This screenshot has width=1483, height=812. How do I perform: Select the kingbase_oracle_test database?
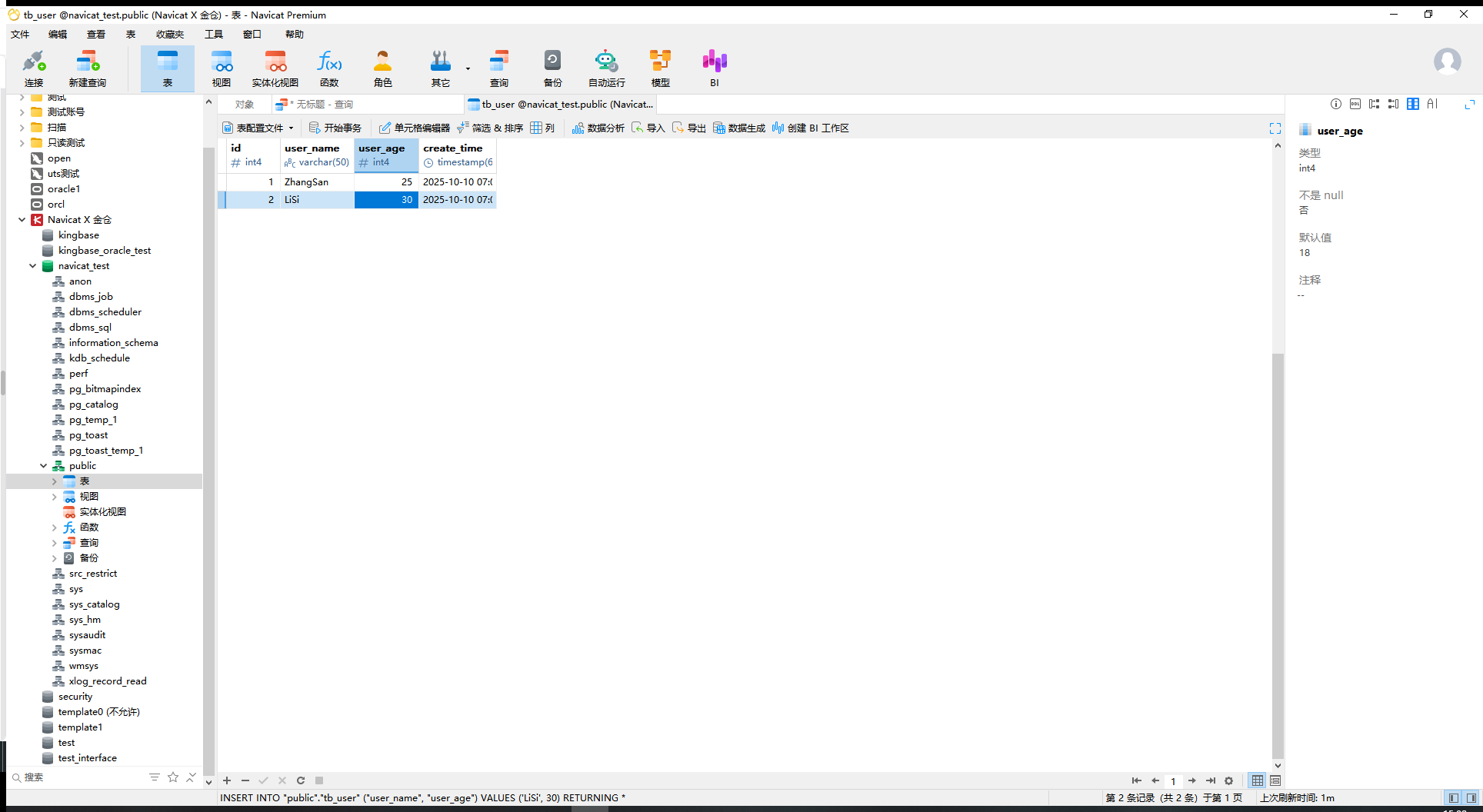105,251
